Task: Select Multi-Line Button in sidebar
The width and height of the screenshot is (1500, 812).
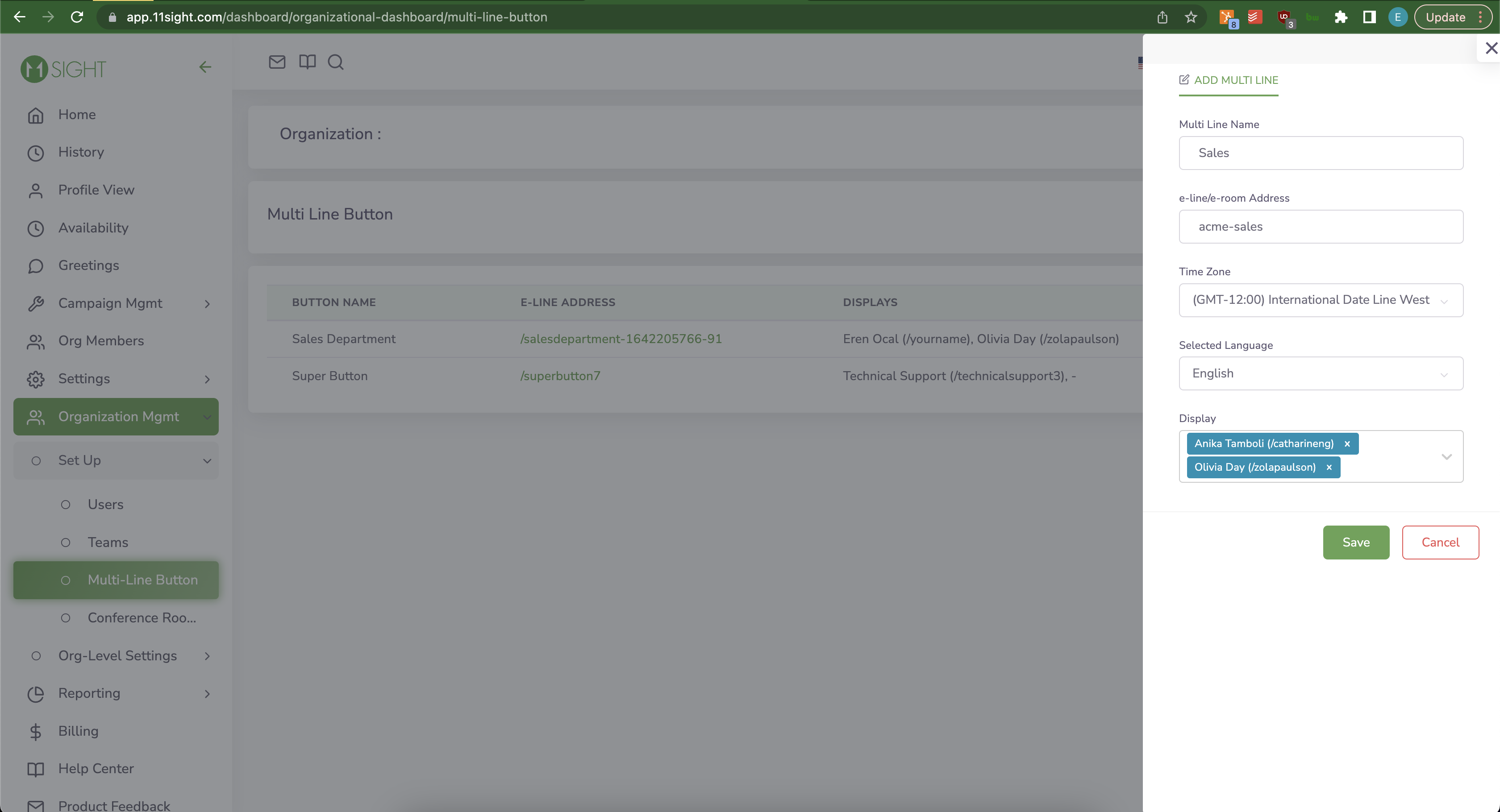Action: [116, 580]
